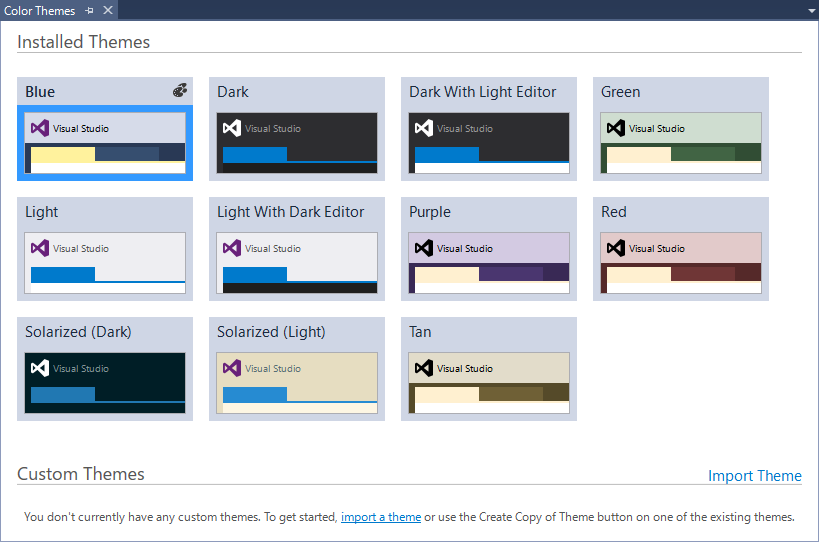The width and height of the screenshot is (819, 542).
Task: Click the Green theme title
Action: point(621,92)
